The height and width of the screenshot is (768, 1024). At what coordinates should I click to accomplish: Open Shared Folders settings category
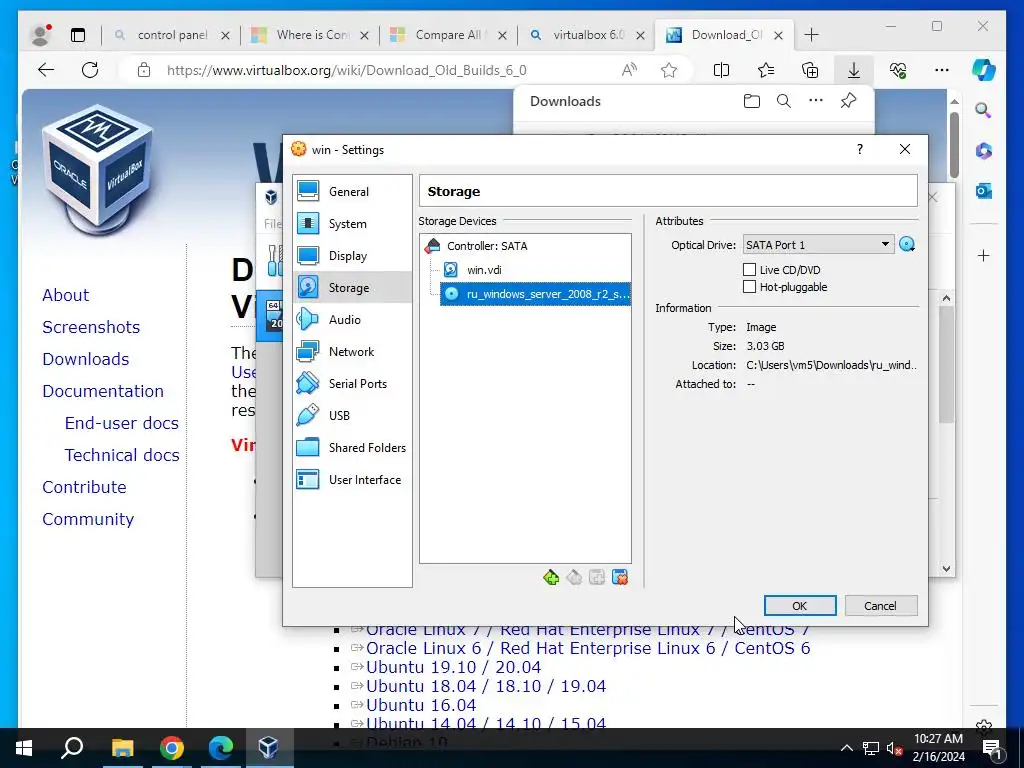pos(352,447)
